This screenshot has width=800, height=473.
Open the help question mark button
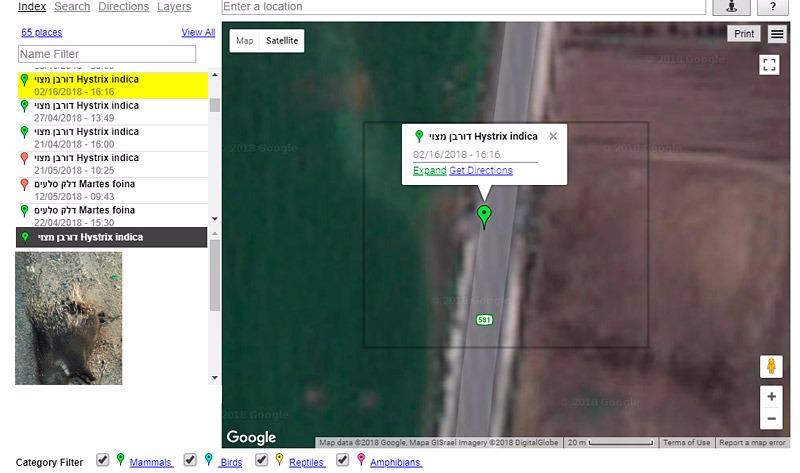(x=773, y=7)
